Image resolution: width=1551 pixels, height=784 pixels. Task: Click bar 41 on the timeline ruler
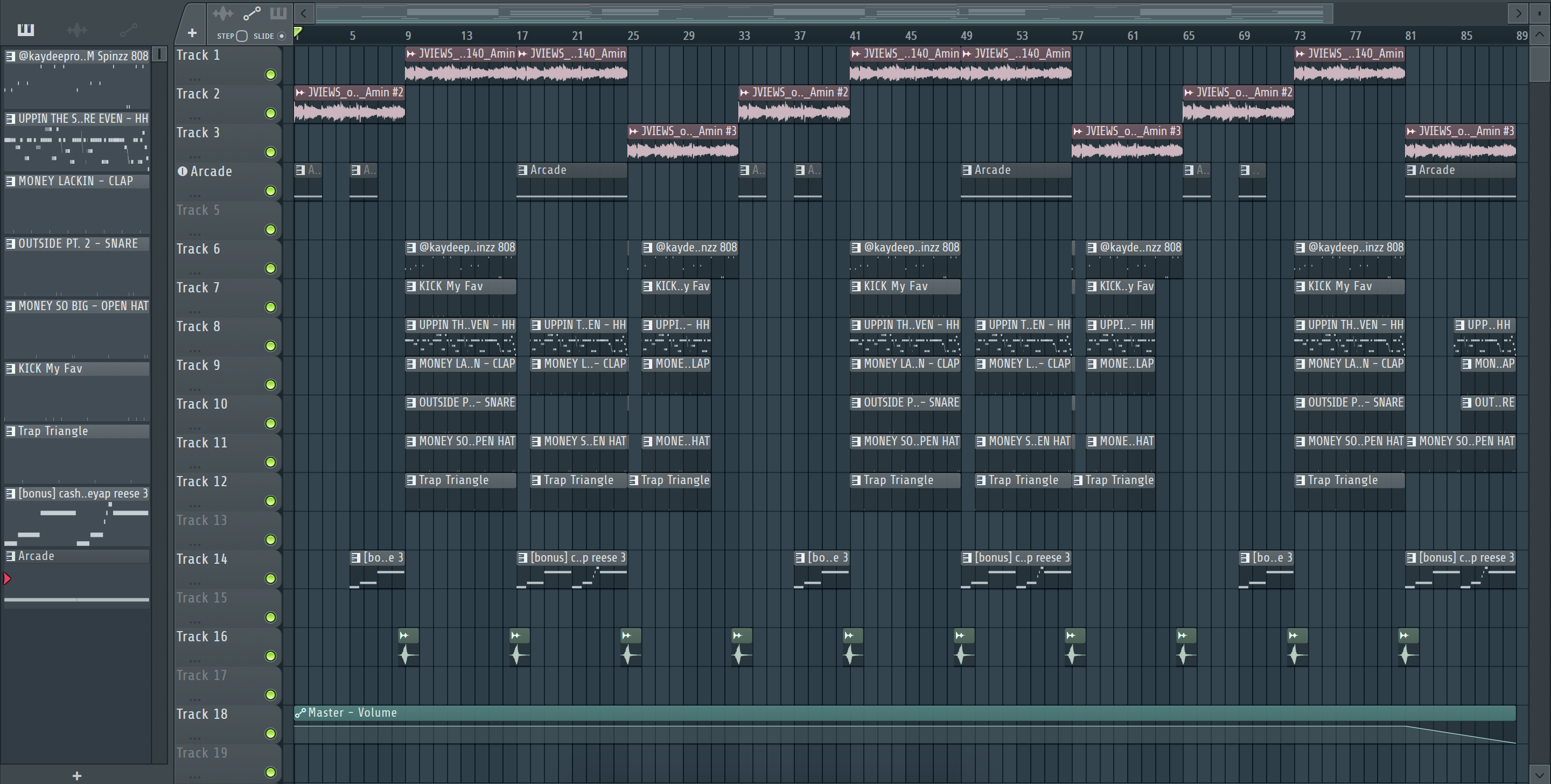tap(855, 36)
